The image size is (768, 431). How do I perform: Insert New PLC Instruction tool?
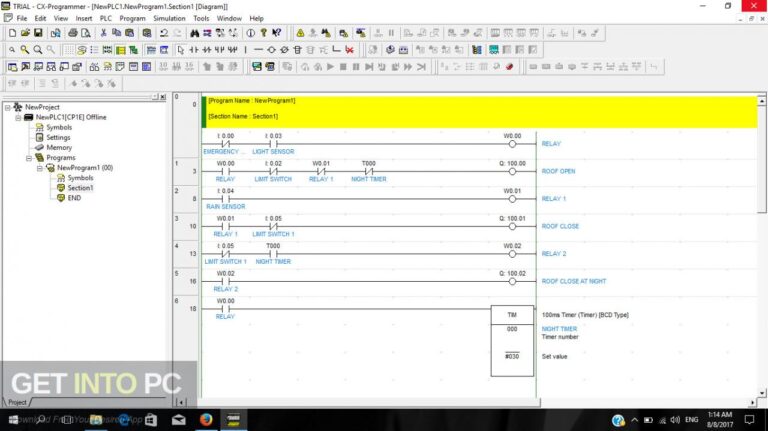coord(297,49)
